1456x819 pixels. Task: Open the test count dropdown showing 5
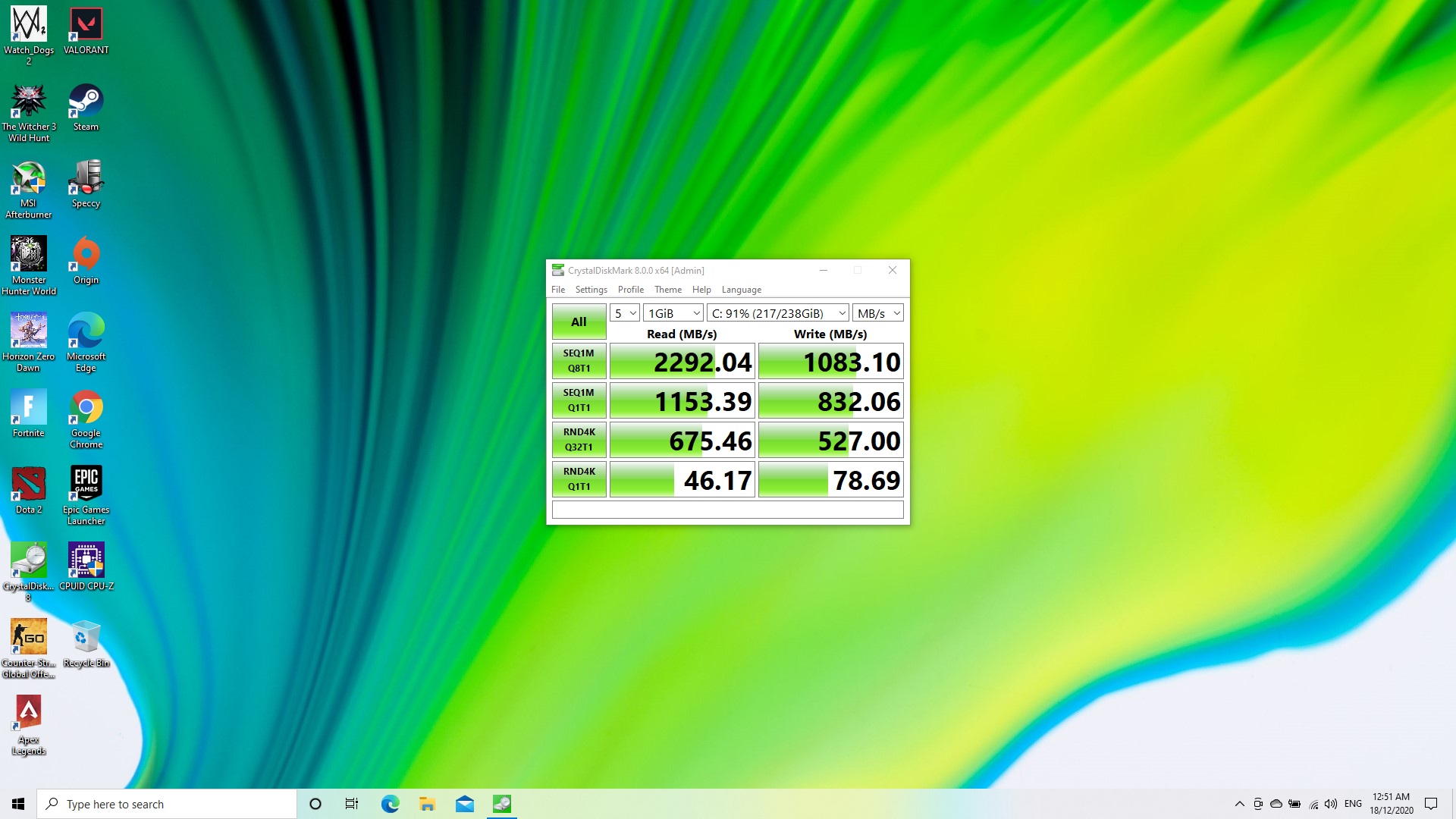pos(624,313)
